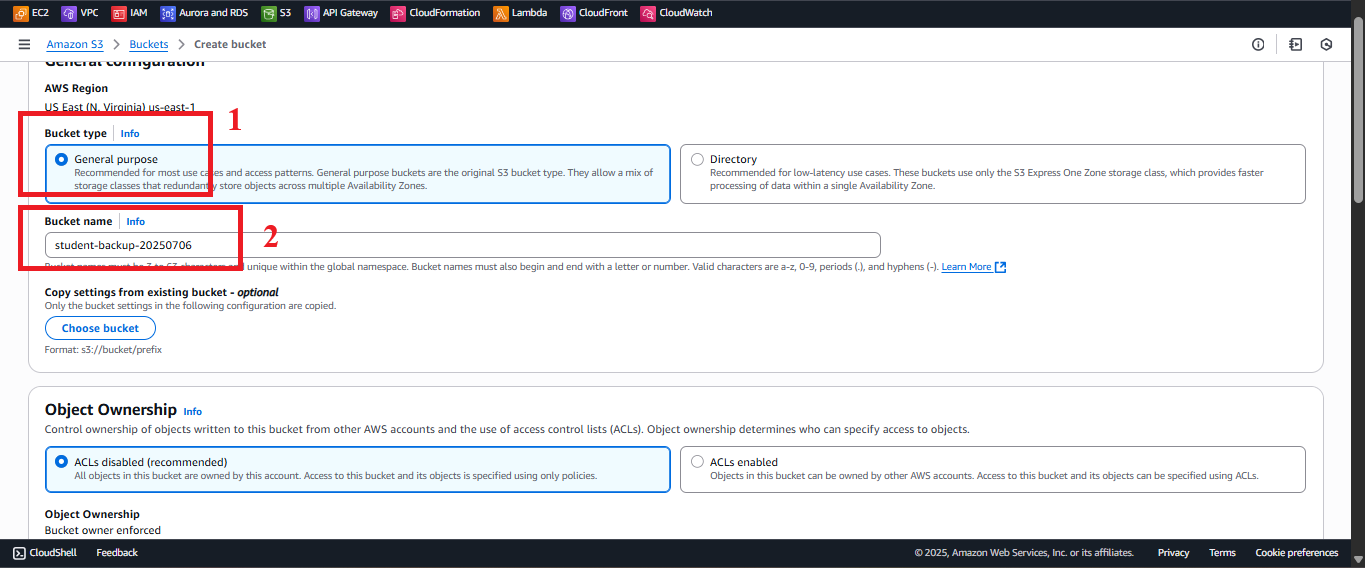Click the panel toggle icon in the header

tap(1295, 44)
